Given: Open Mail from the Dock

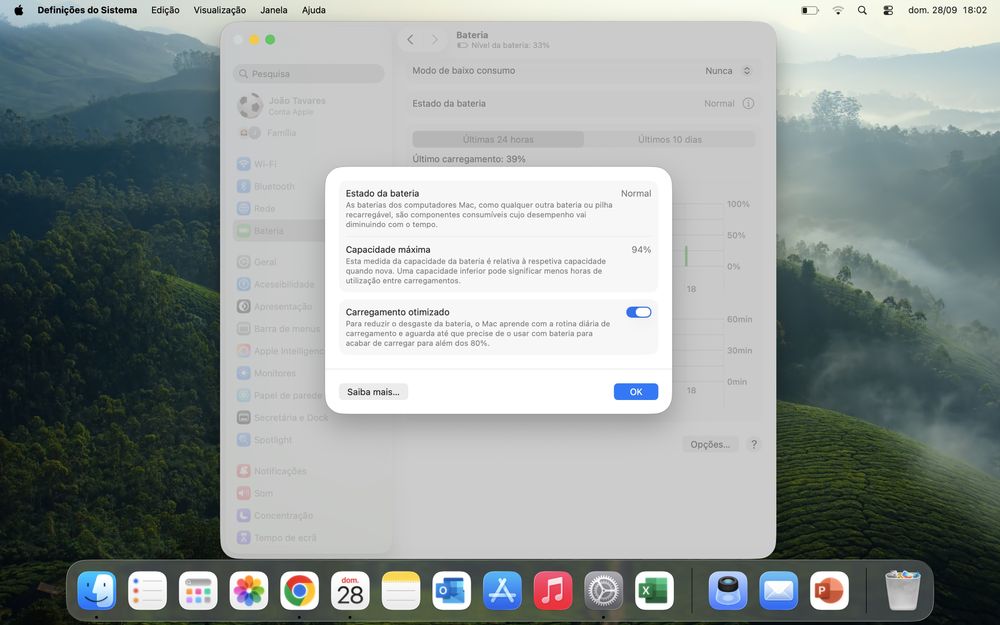Looking at the screenshot, I should click(779, 591).
